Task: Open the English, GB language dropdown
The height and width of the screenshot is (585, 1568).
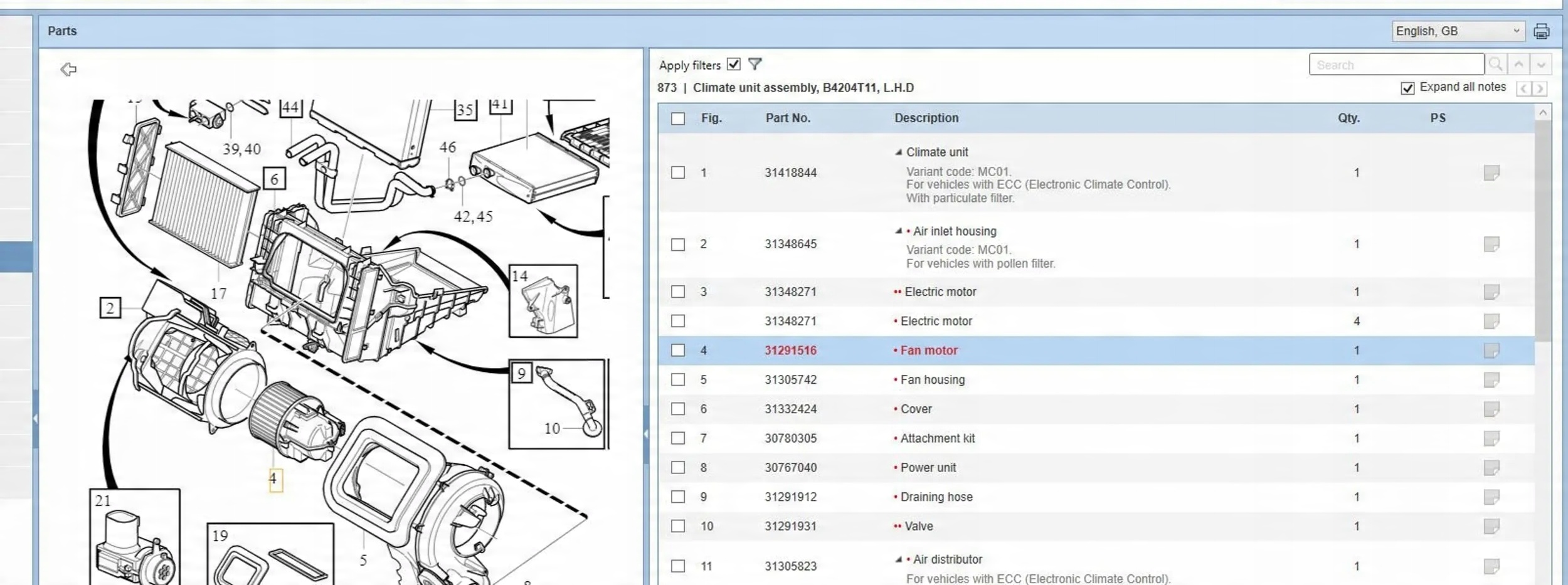Action: [1458, 31]
